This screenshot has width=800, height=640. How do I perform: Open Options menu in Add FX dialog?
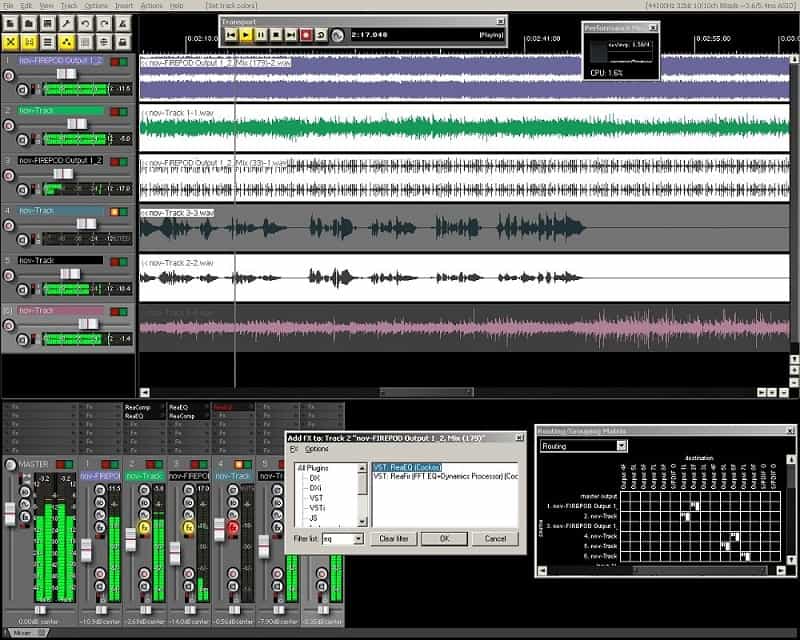pyautogui.click(x=317, y=449)
